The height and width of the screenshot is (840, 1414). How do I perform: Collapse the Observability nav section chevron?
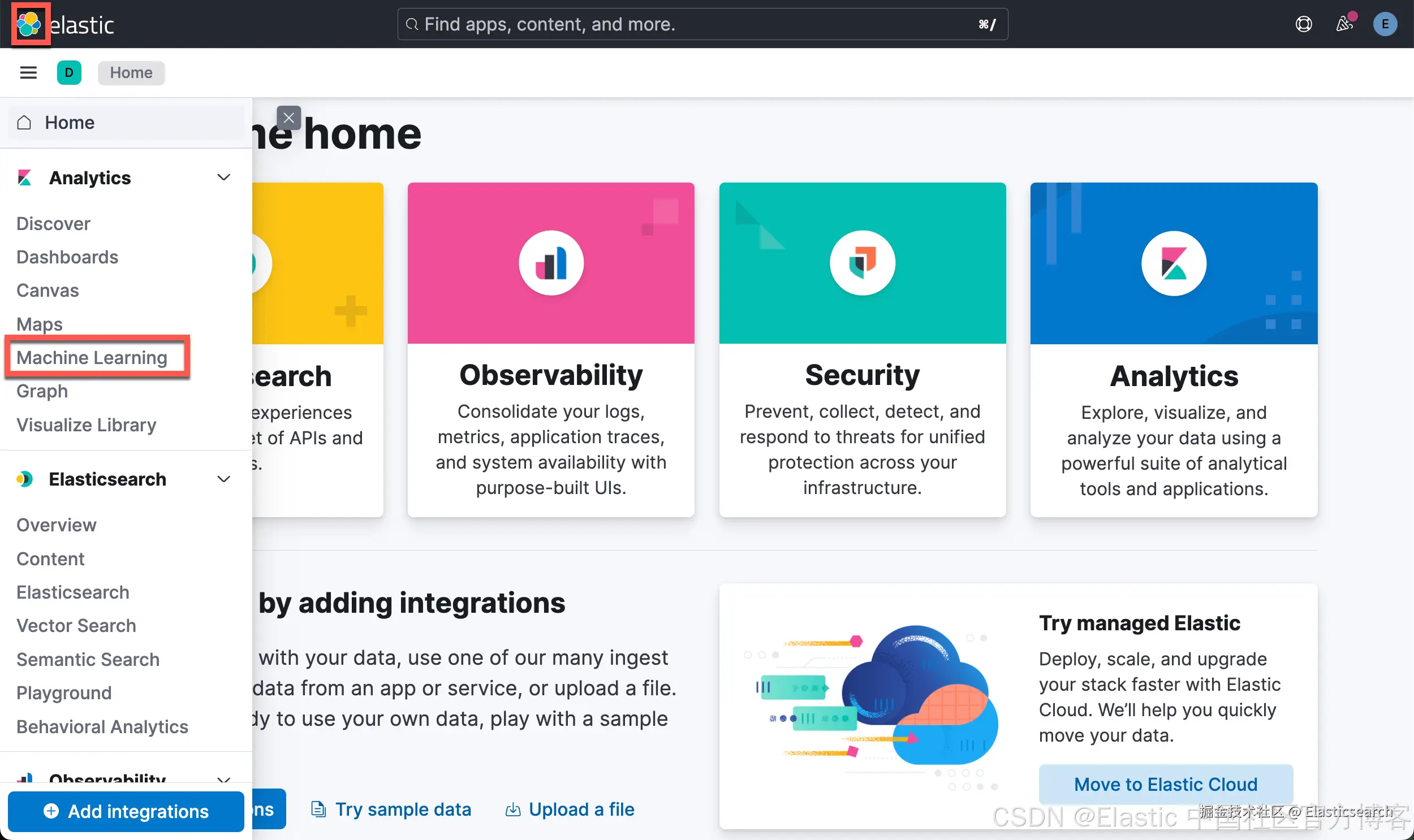pos(223,779)
